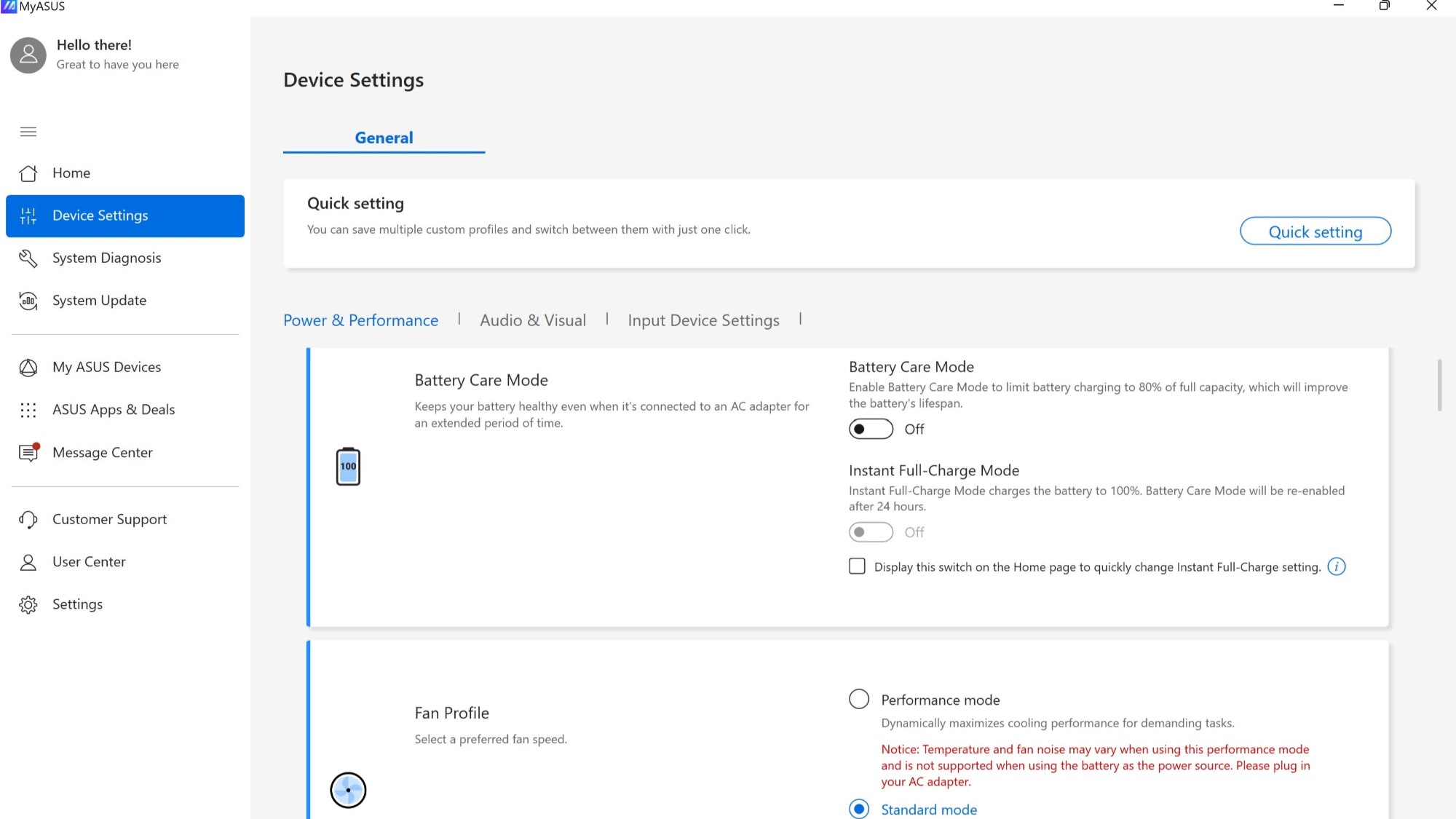This screenshot has width=1456, height=819.
Task: Open My ASUS Devices page
Action: 125,368
